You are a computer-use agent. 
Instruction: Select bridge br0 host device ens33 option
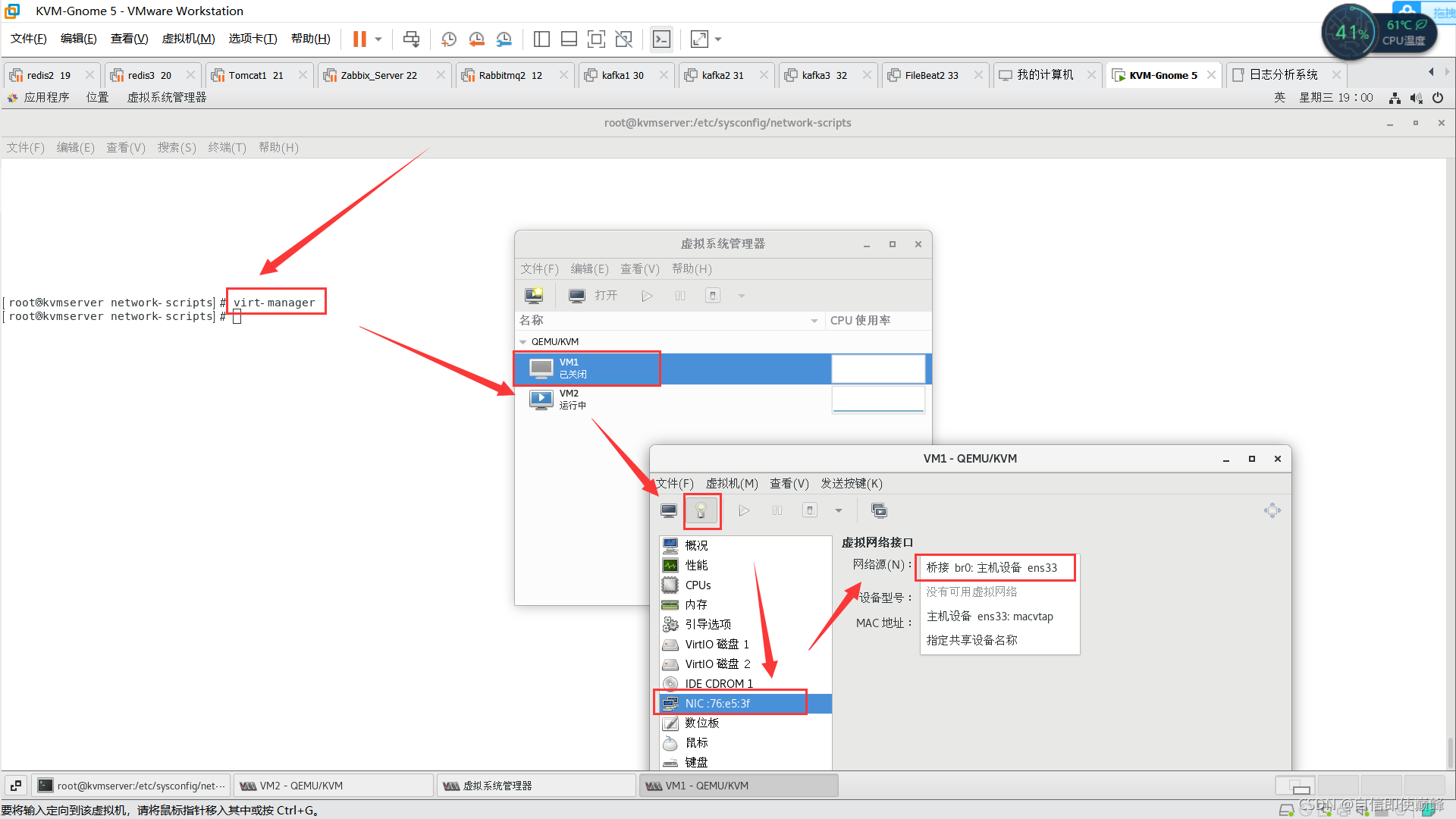pyautogui.click(x=991, y=568)
